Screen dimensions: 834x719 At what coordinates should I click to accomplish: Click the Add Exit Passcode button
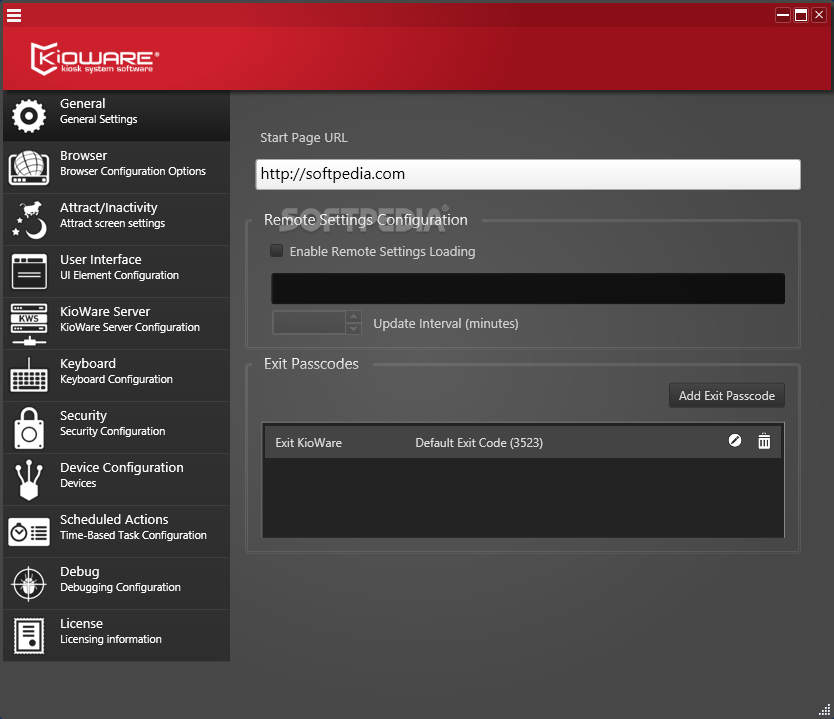(727, 396)
